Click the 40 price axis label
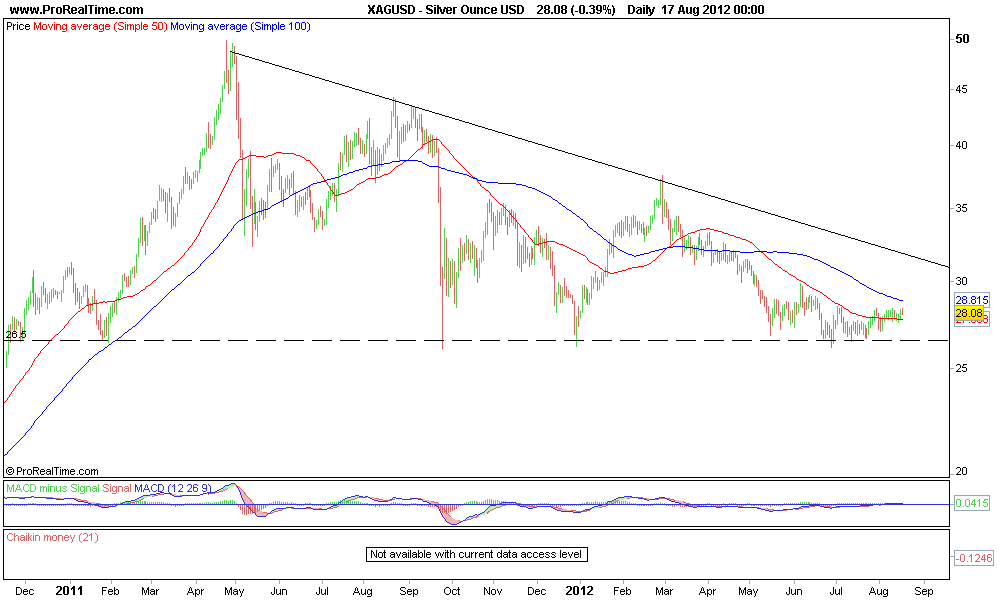Screen dimensions: 1000x600 (961, 145)
